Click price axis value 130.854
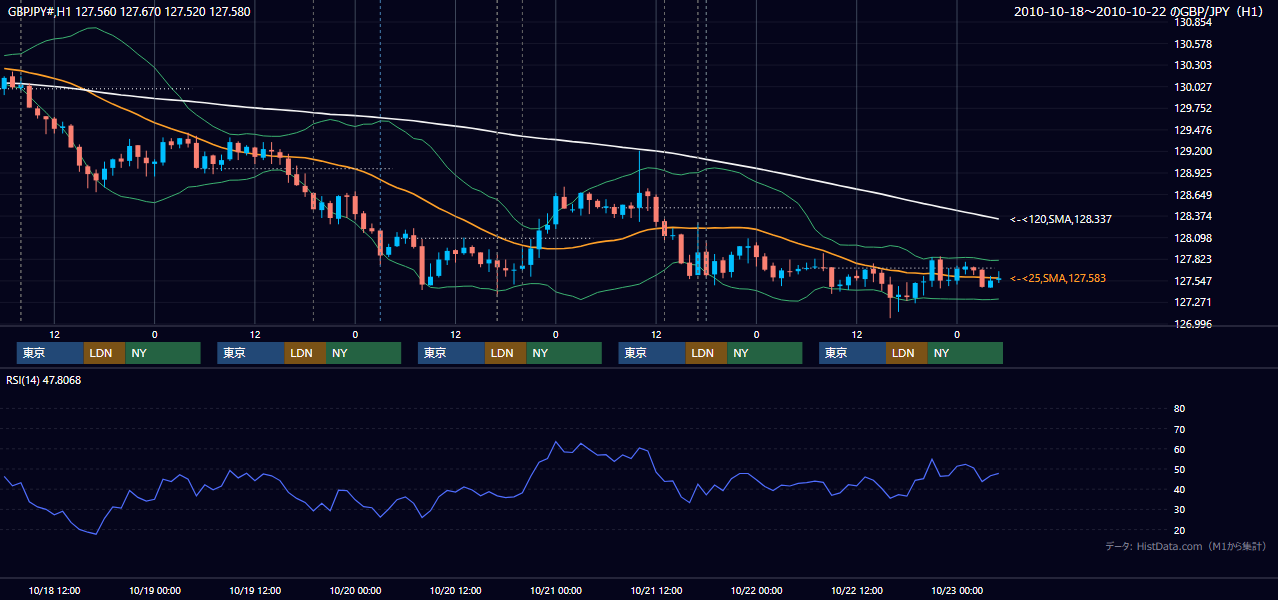Viewport: 1278px width, 600px height. [x=1192, y=22]
